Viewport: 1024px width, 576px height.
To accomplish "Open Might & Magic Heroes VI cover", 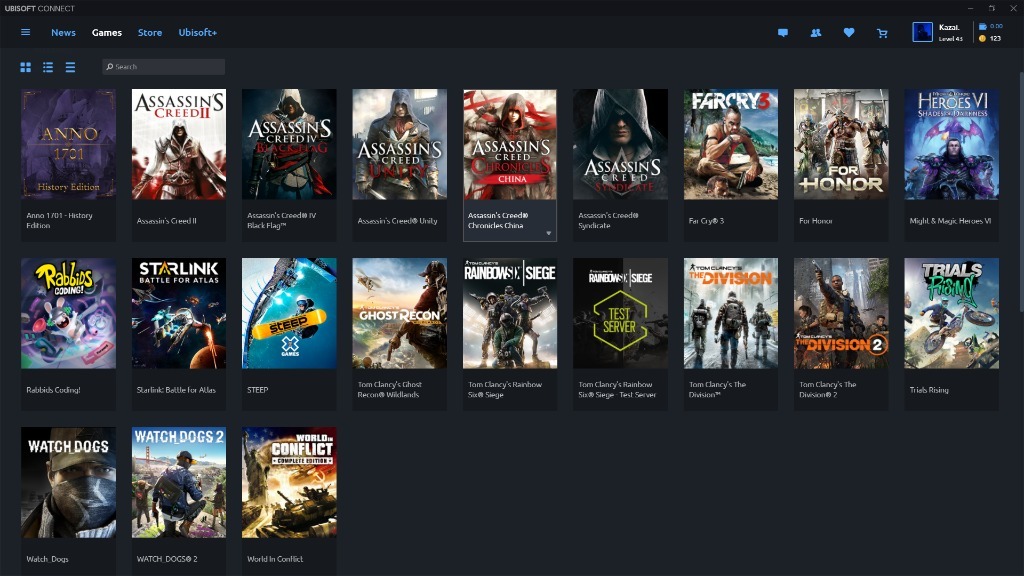I will click(952, 144).
